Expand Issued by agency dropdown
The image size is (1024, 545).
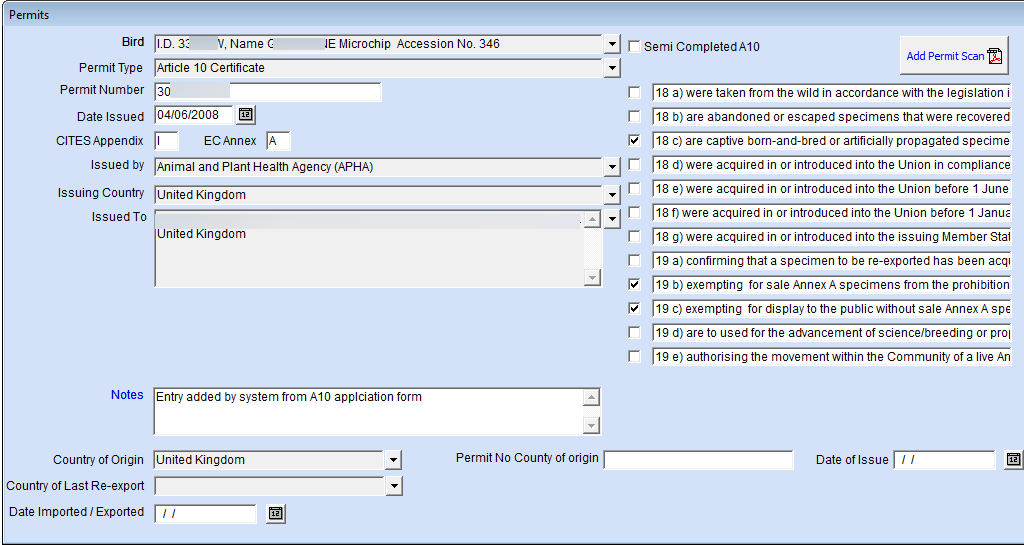pos(611,167)
